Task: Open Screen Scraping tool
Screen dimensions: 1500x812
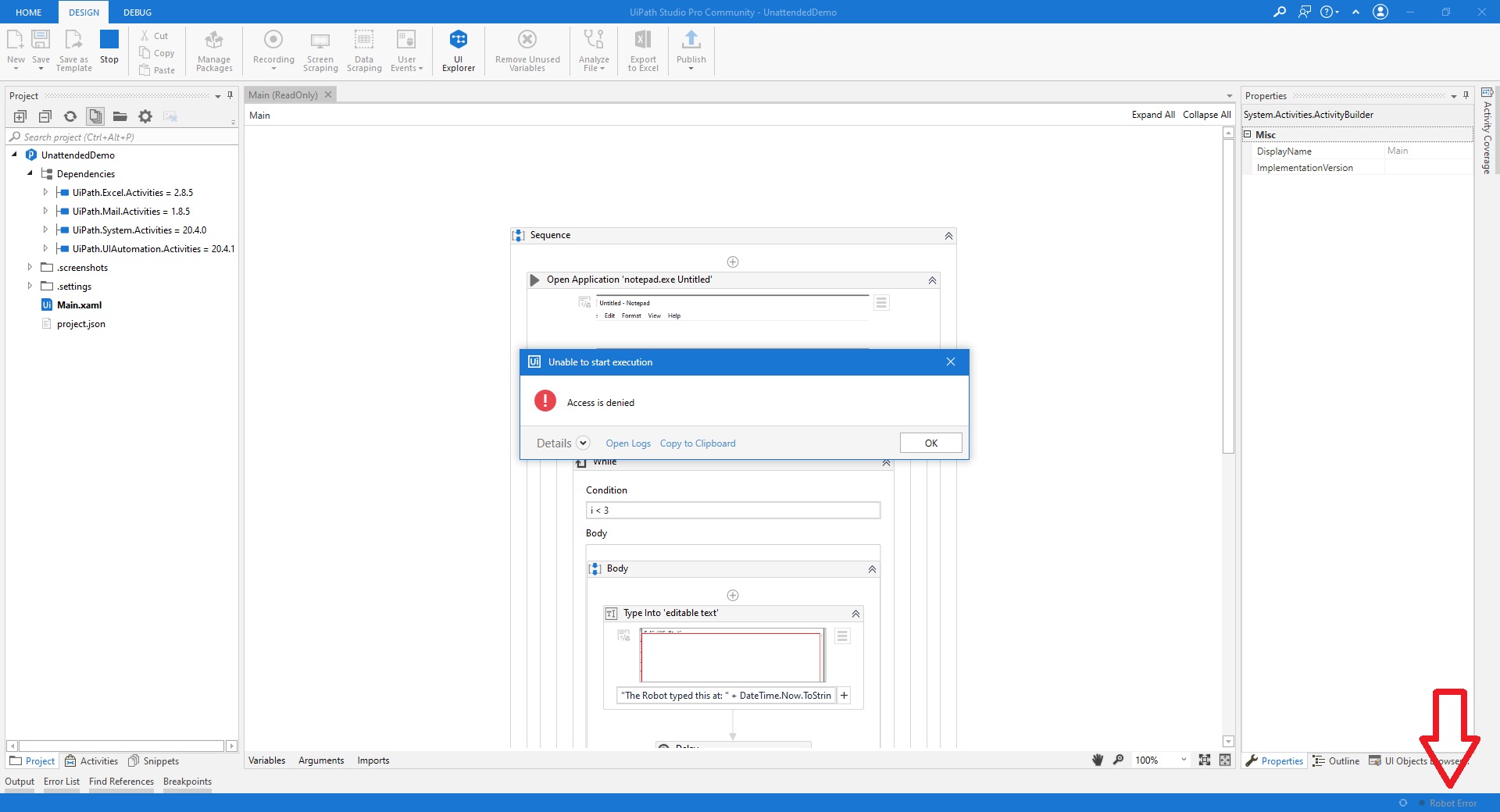Action: 320,50
